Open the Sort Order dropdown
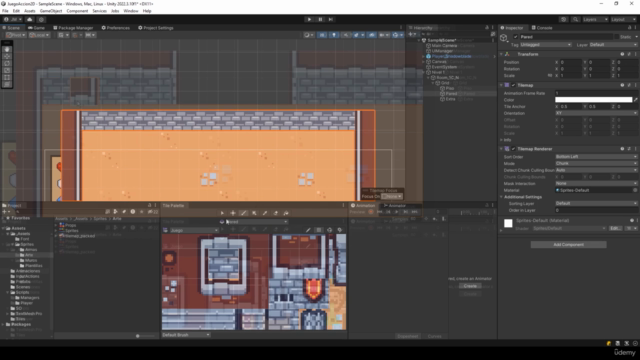The height and width of the screenshot is (360, 640). (596, 156)
